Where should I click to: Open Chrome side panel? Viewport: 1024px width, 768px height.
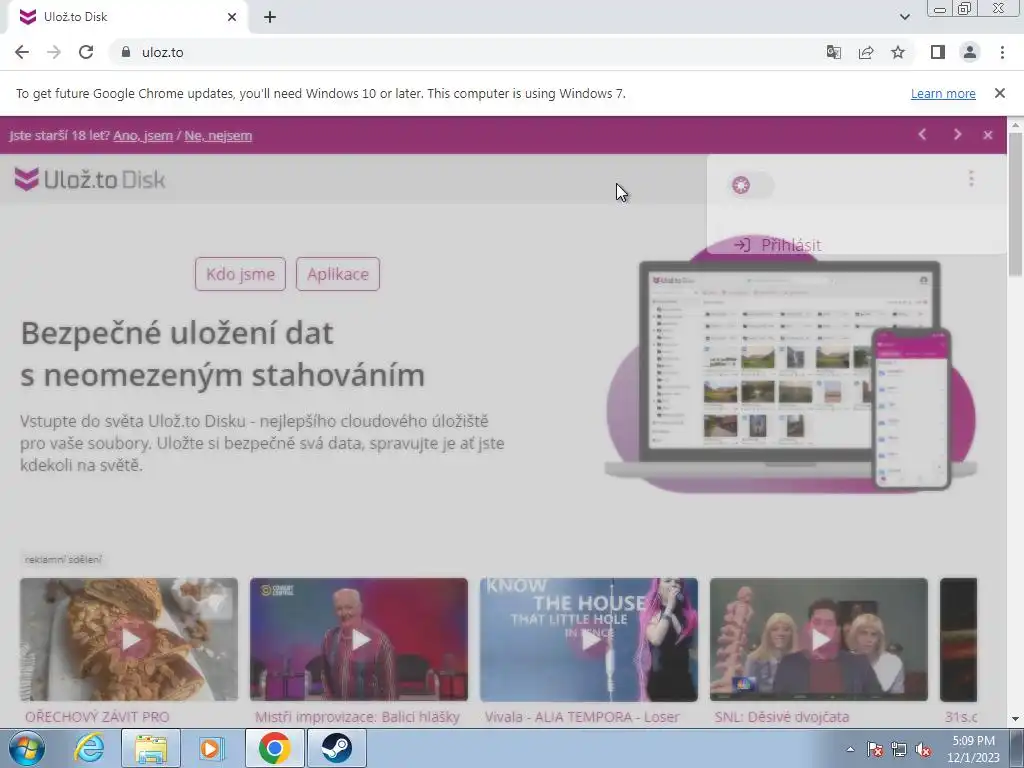tap(938, 52)
